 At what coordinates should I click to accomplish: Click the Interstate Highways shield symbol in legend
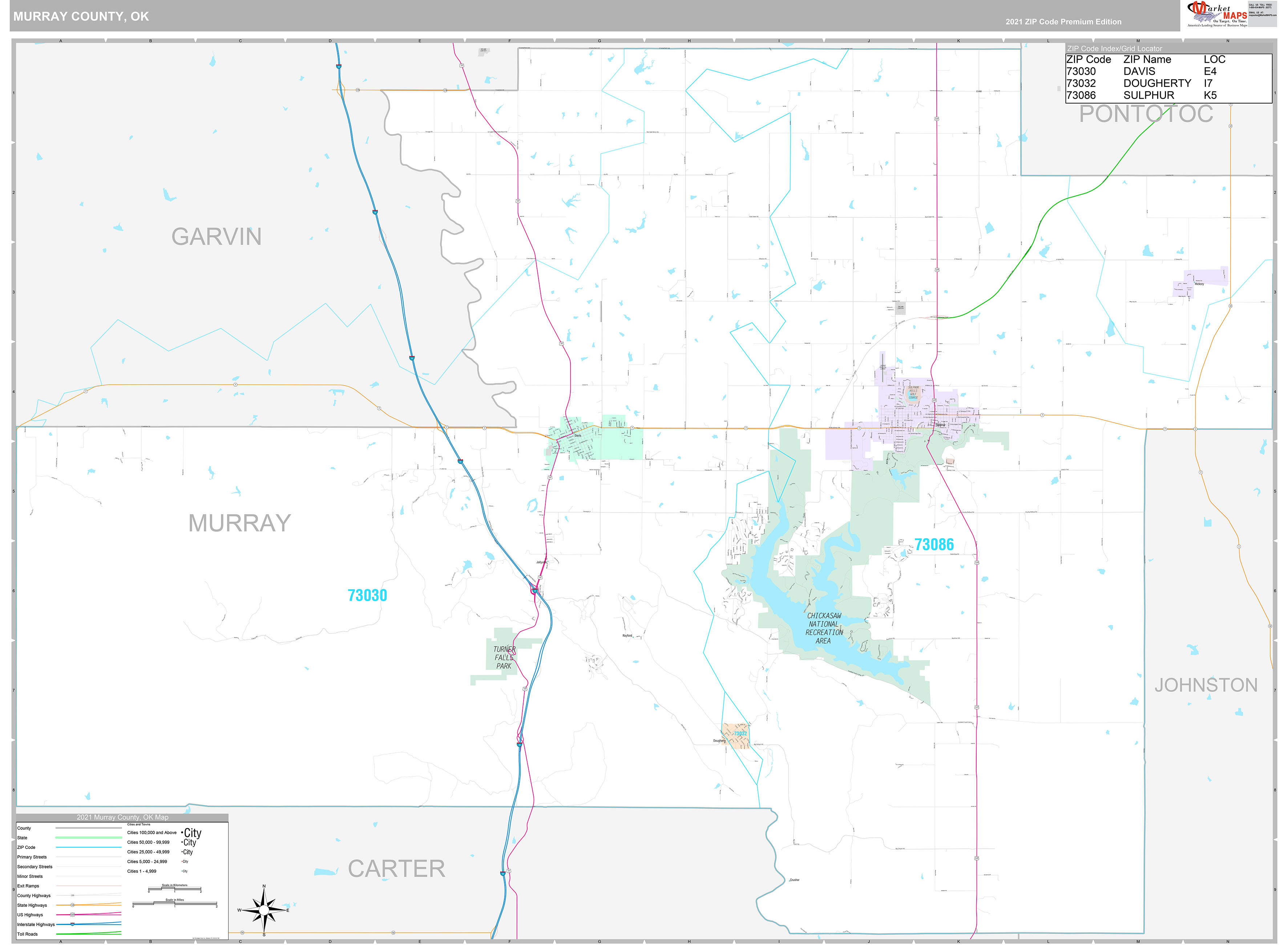point(72,924)
